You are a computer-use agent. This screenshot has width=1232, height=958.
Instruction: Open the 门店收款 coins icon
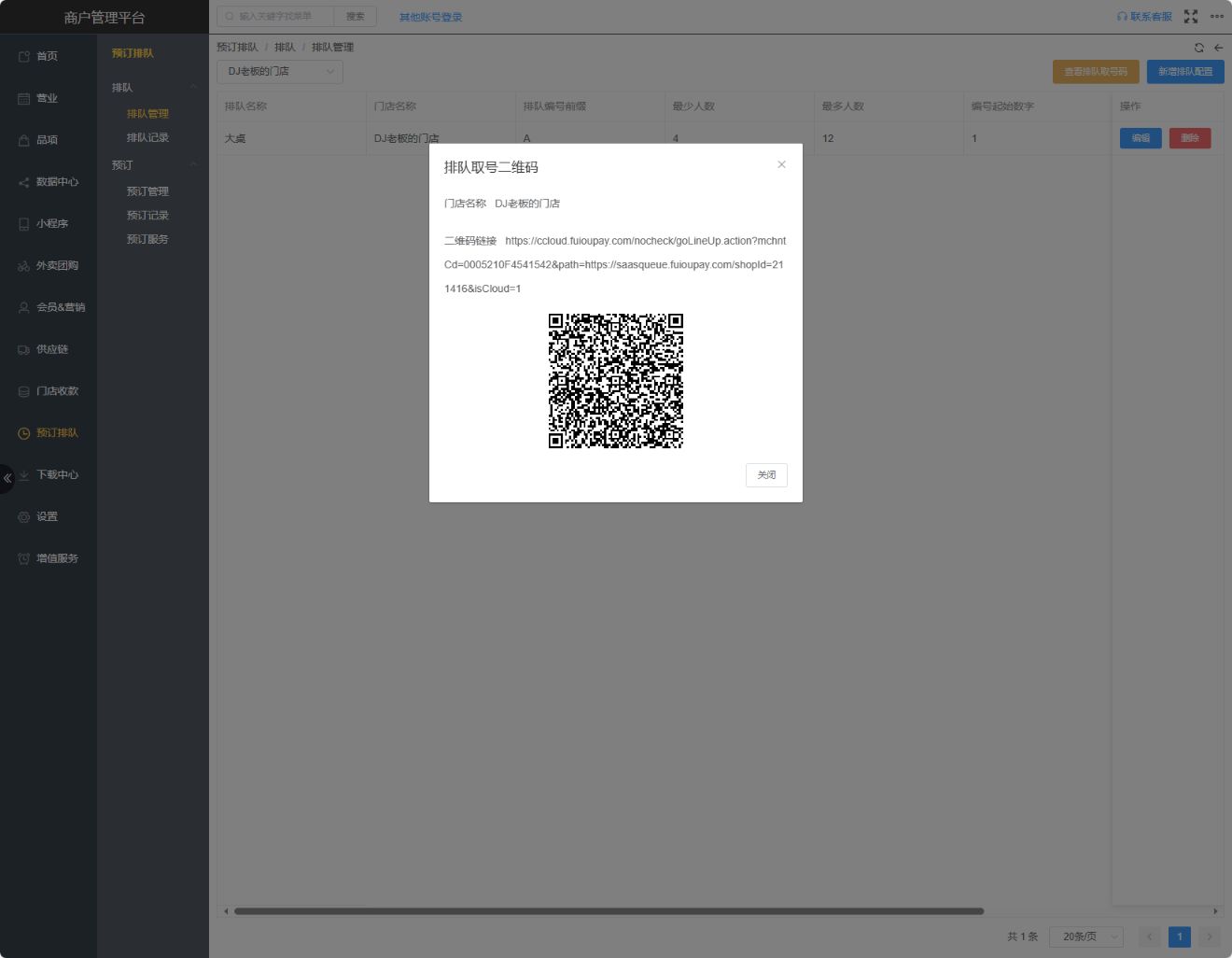[x=24, y=391]
